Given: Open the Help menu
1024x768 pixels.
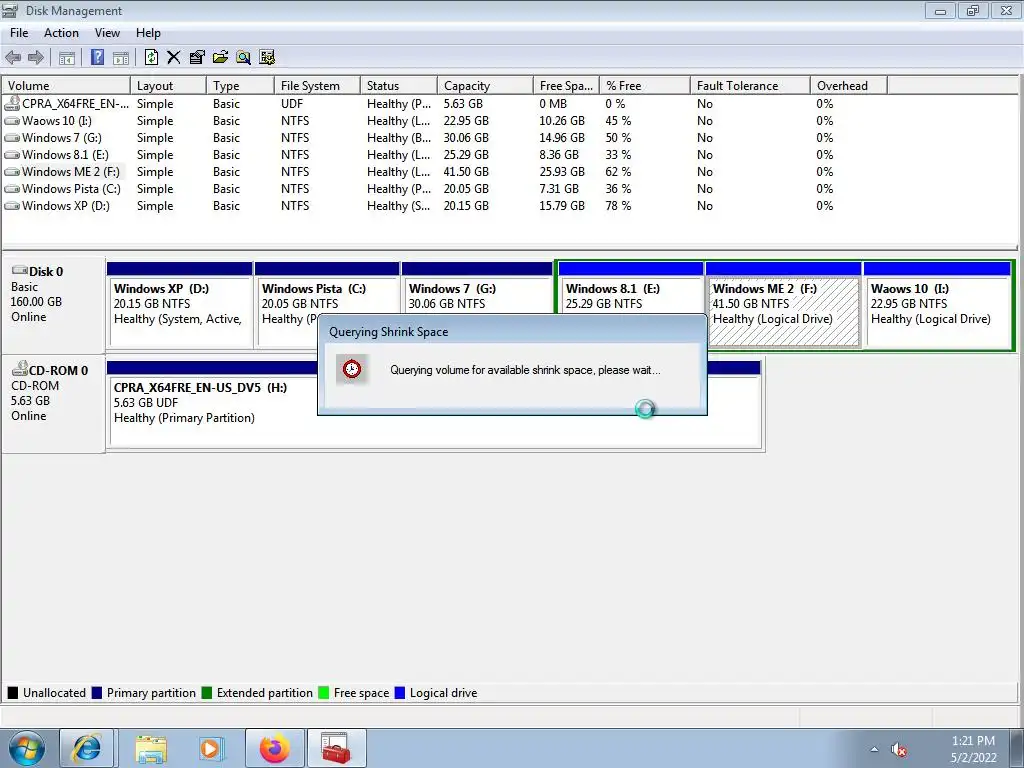Looking at the screenshot, I should [x=148, y=33].
